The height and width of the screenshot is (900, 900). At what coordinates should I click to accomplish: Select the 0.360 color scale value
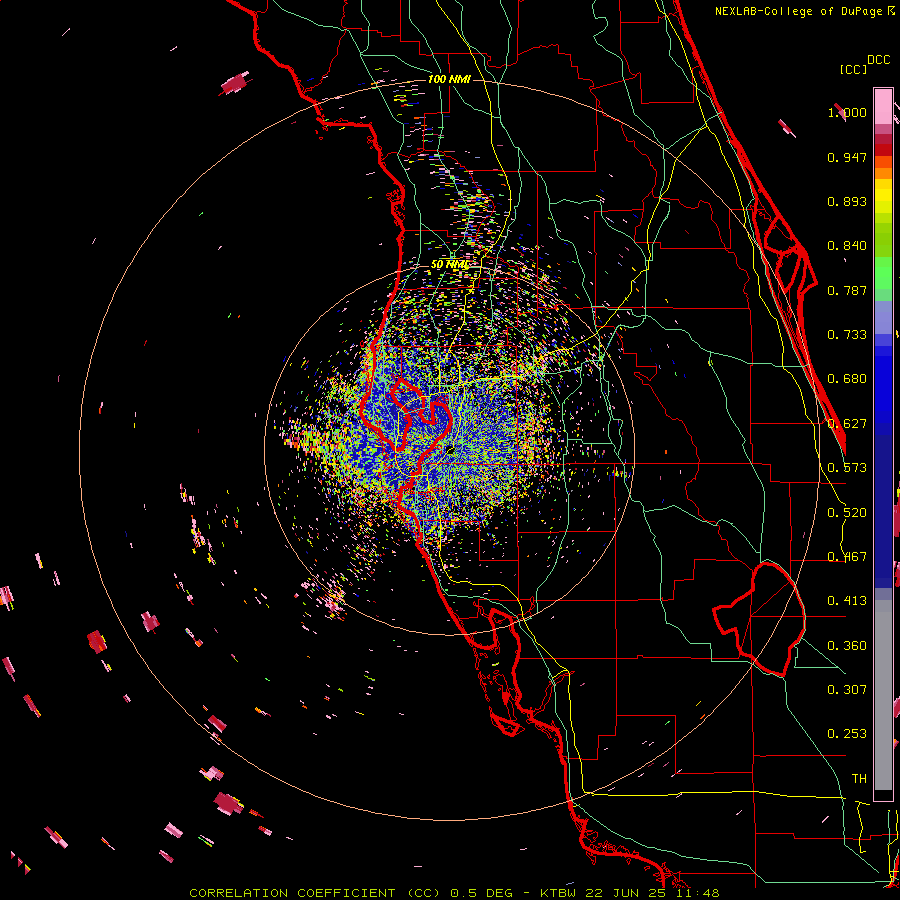pos(847,646)
